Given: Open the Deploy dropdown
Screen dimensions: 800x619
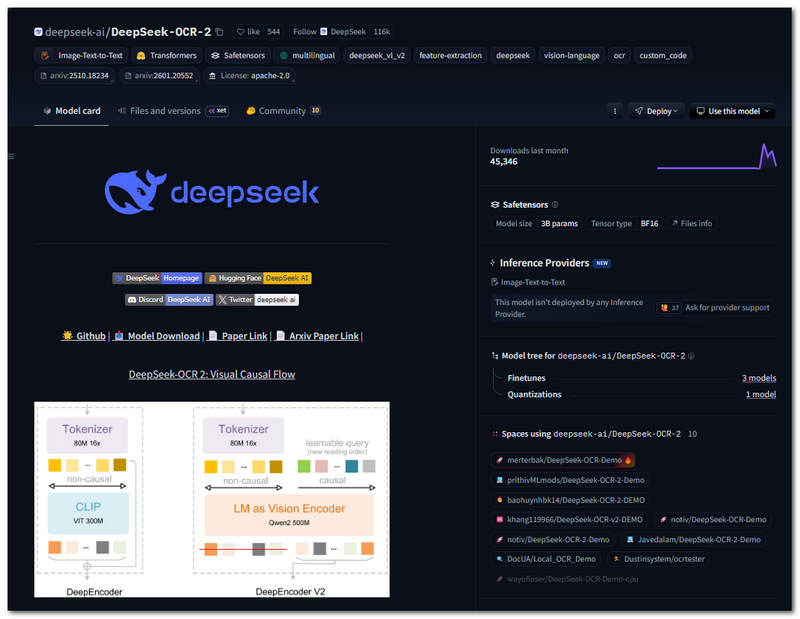Looking at the screenshot, I should coord(655,111).
